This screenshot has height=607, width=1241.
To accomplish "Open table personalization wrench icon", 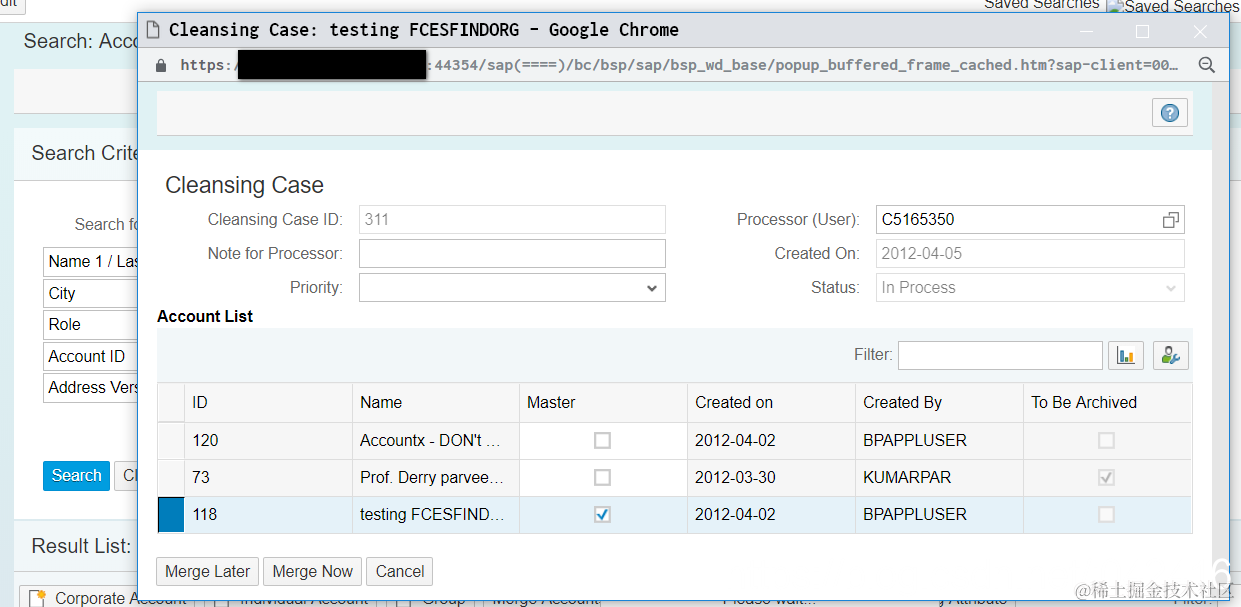I will tap(1171, 355).
